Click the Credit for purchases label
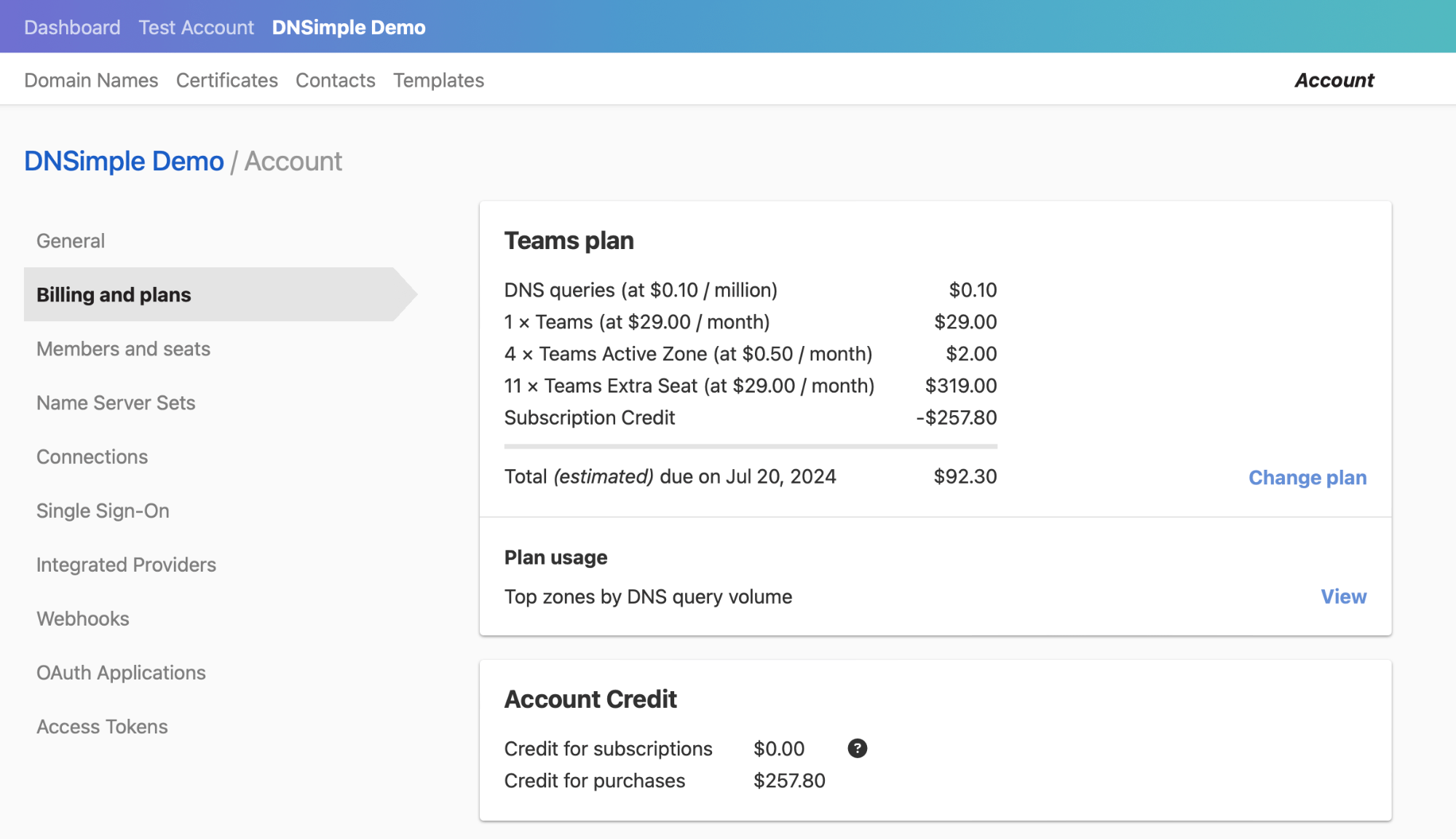Viewport: 1456px width, 839px height. click(595, 781)
